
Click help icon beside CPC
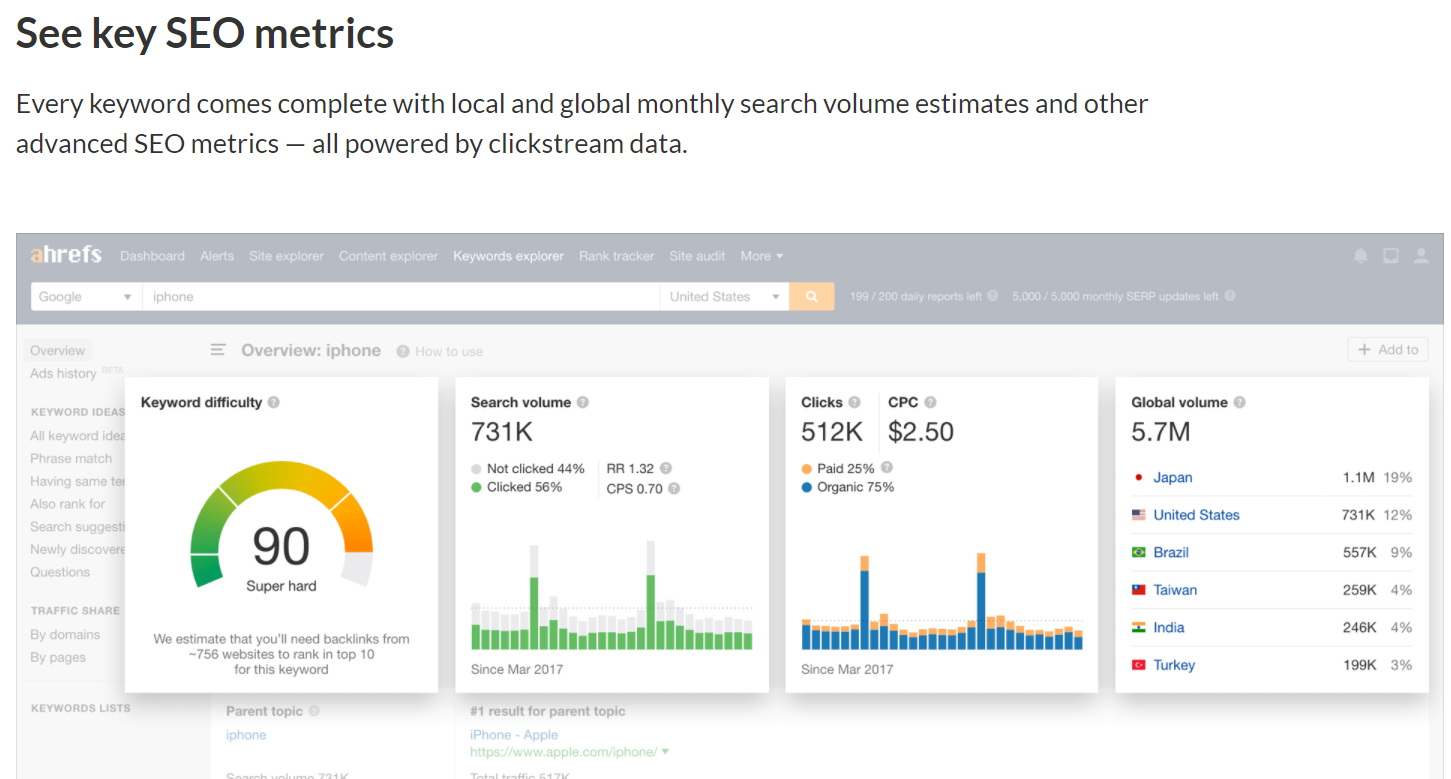930,402
